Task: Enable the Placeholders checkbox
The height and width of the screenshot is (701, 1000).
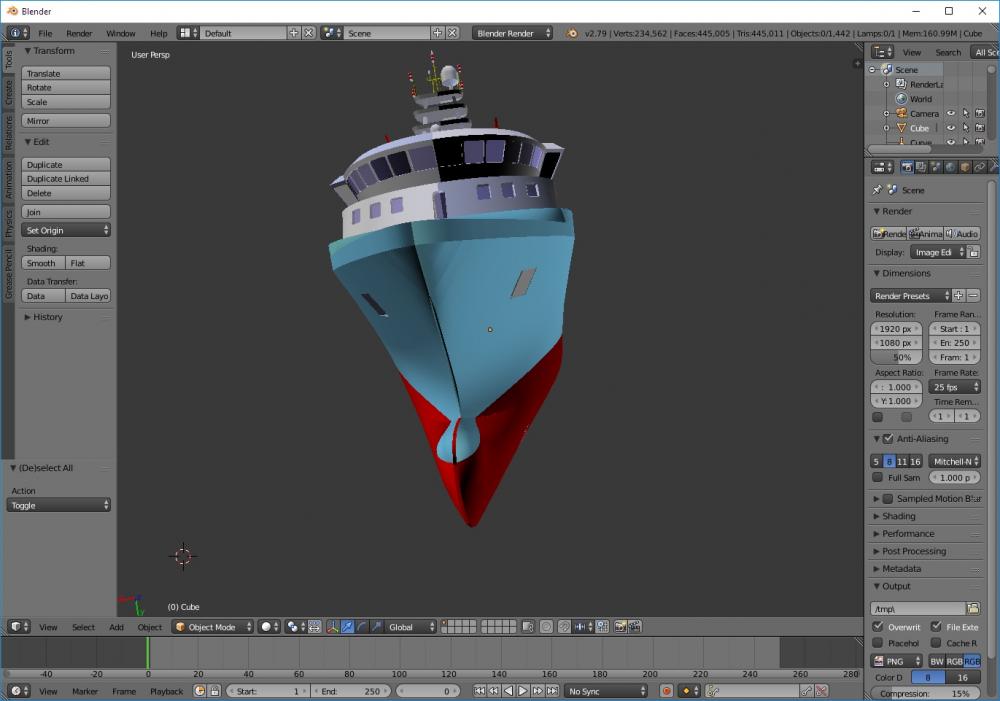Action: [x=878, y=642]
